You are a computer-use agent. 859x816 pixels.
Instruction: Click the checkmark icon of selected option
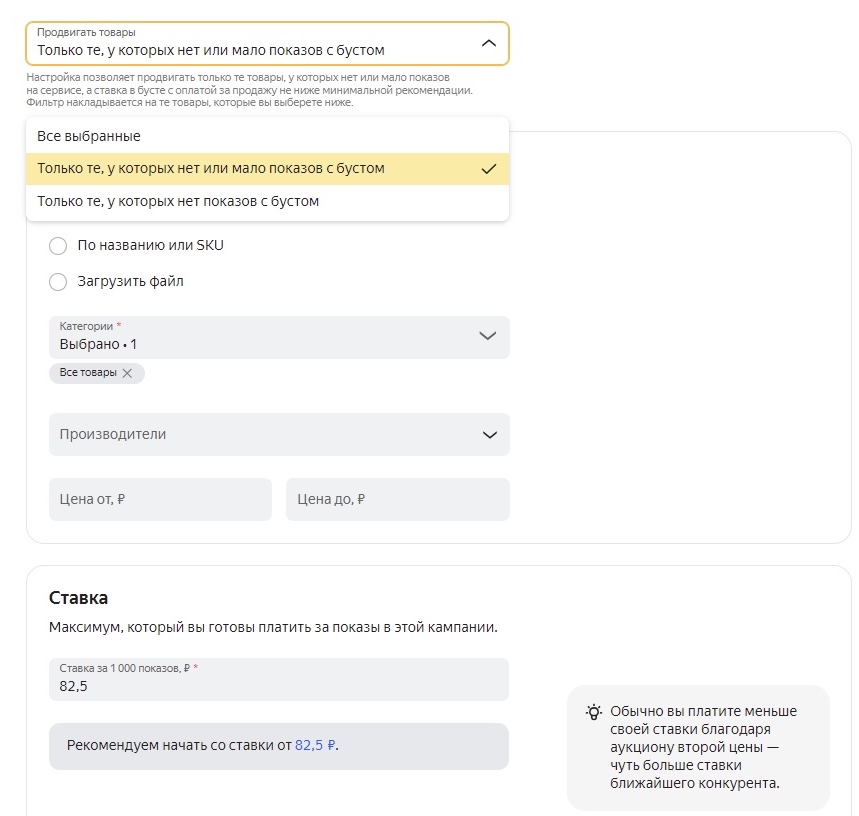point(488,169)
